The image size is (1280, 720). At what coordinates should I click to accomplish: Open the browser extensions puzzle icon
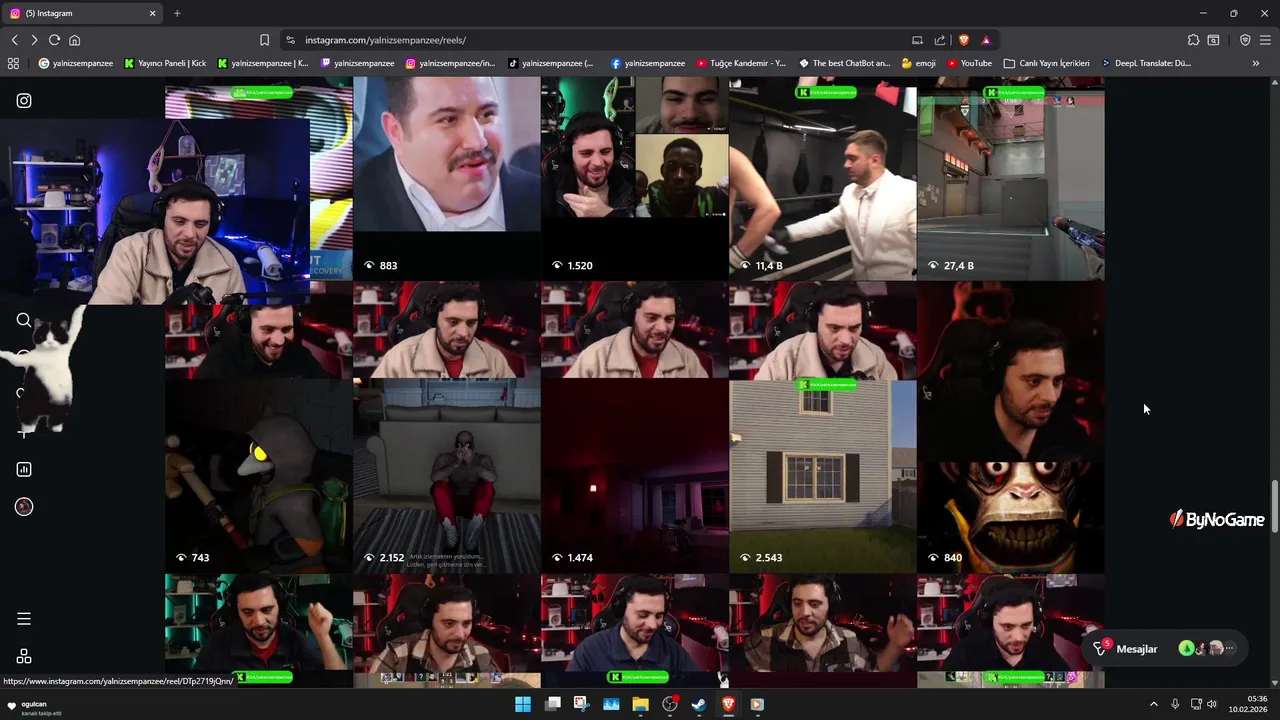coord(1193,40)
